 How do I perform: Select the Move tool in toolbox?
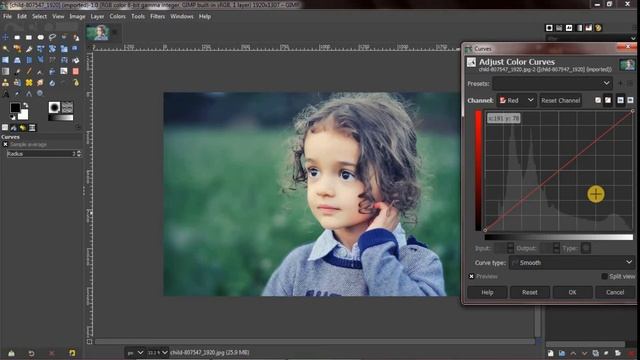coord(5,37)
